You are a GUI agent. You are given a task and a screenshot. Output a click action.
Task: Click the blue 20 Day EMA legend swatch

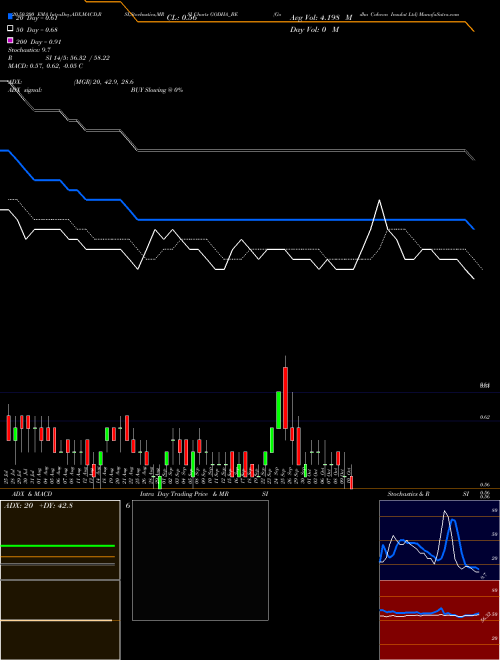click(x=10, y=17)
